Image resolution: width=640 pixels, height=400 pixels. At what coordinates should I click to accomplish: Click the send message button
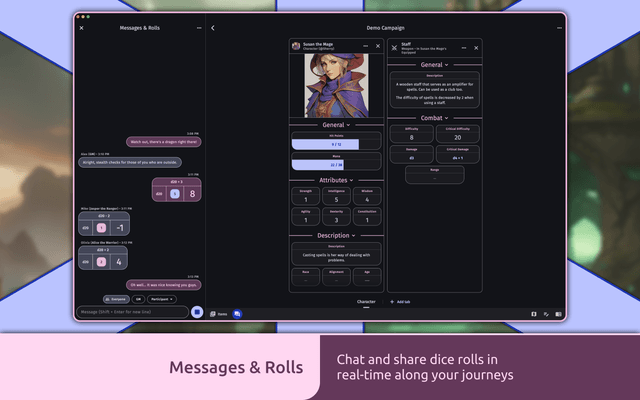[198, 312]
